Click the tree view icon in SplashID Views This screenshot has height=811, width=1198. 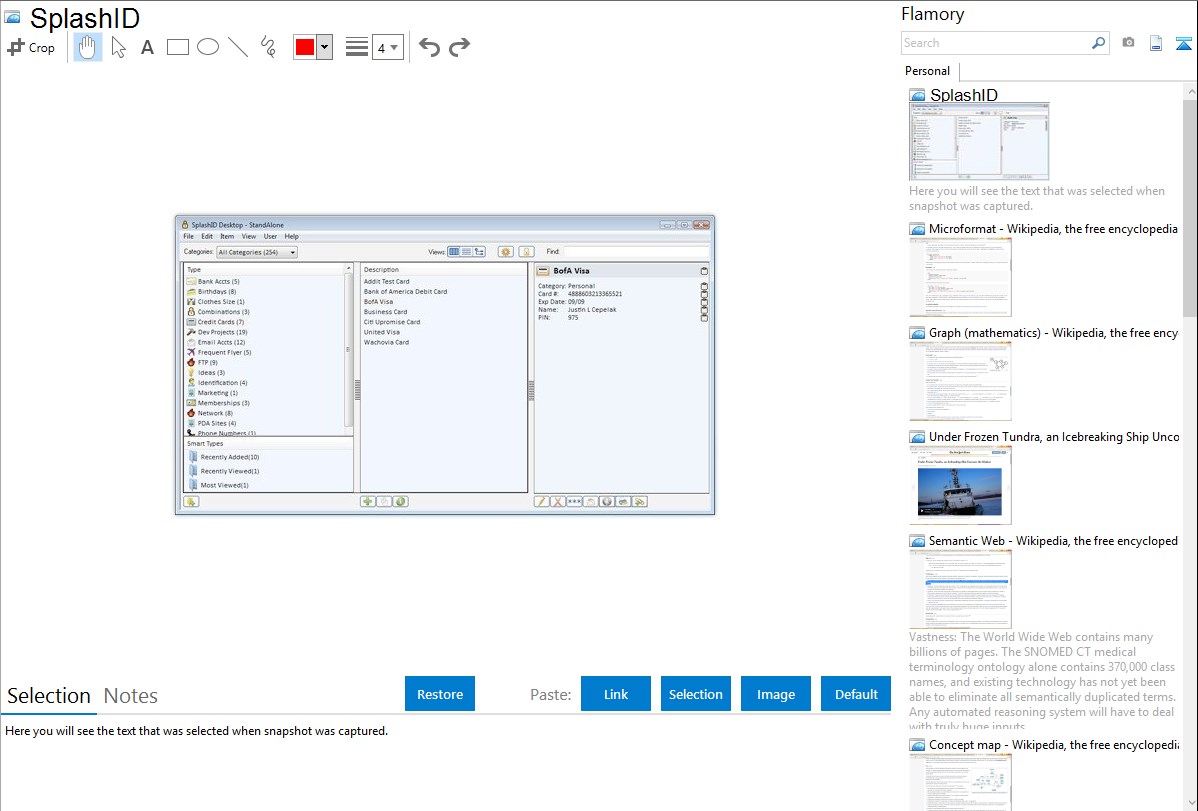point(479,251)
